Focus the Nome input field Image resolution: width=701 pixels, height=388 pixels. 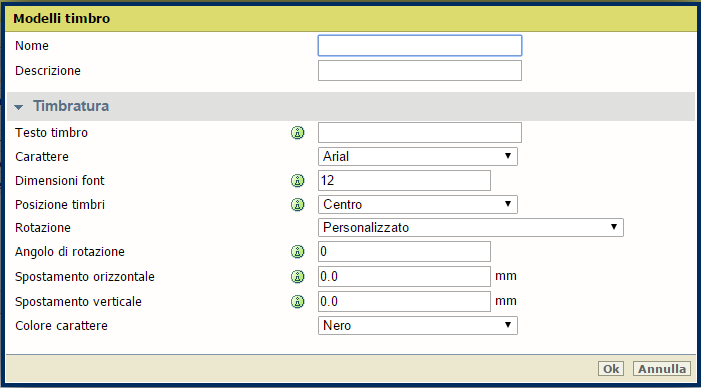tap(420, 46)
